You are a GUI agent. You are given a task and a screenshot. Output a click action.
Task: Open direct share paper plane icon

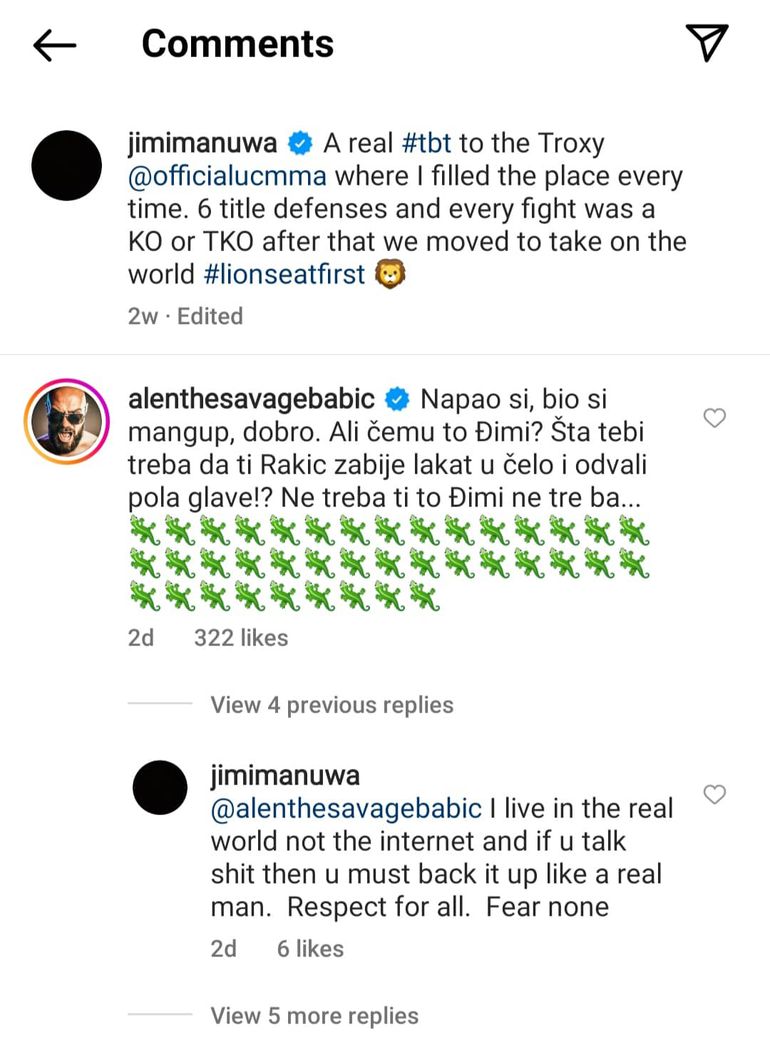[x=706, y=43]
